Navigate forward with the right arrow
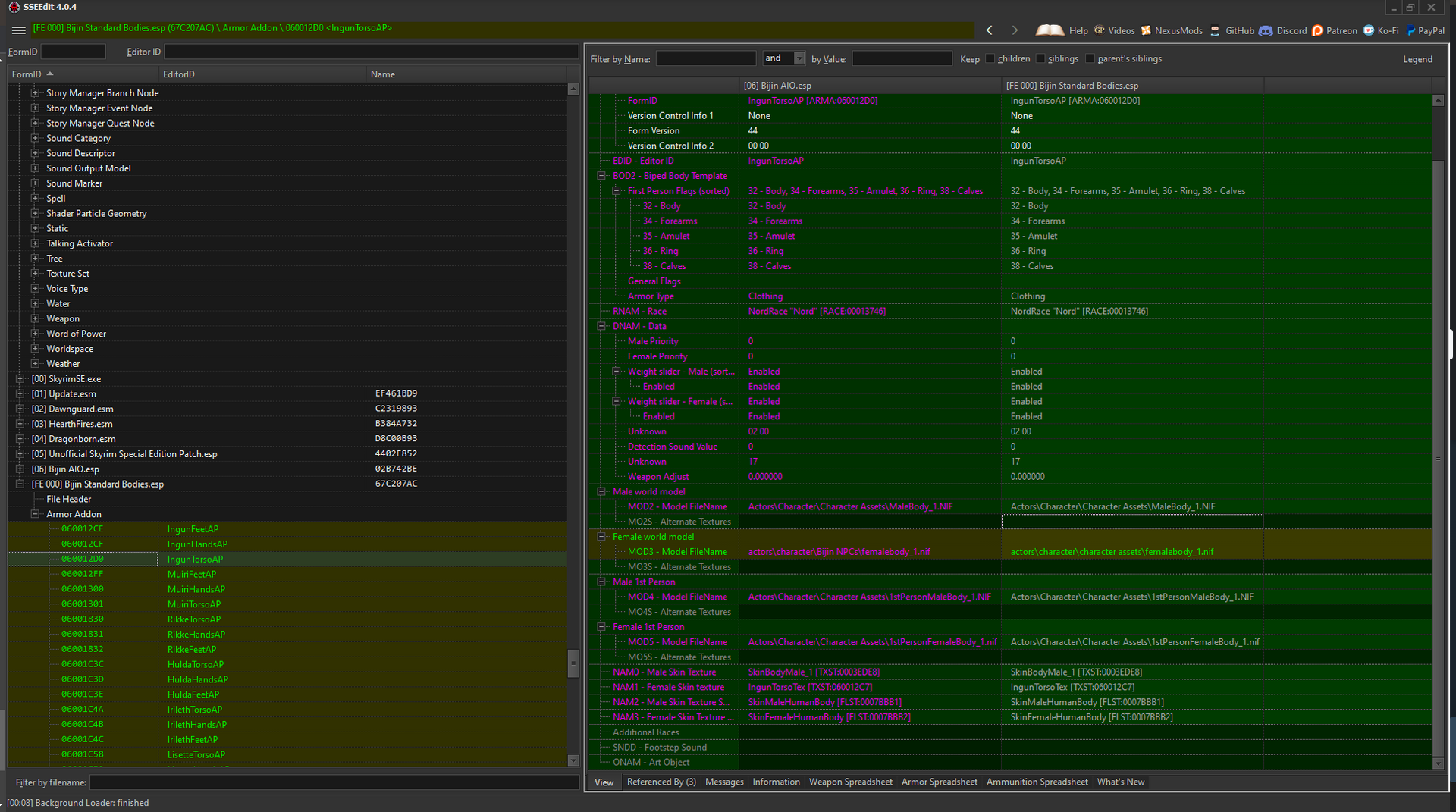Screen dimensions: 1456x812 tap(1015, 30)
